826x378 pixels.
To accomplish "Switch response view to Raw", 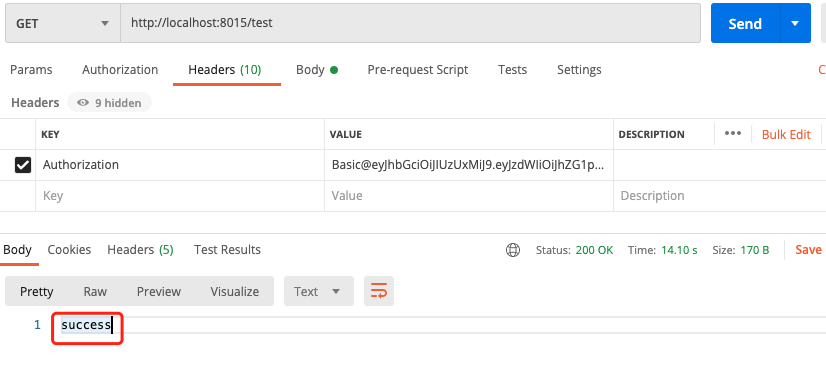I will click(x=95, y=291).
